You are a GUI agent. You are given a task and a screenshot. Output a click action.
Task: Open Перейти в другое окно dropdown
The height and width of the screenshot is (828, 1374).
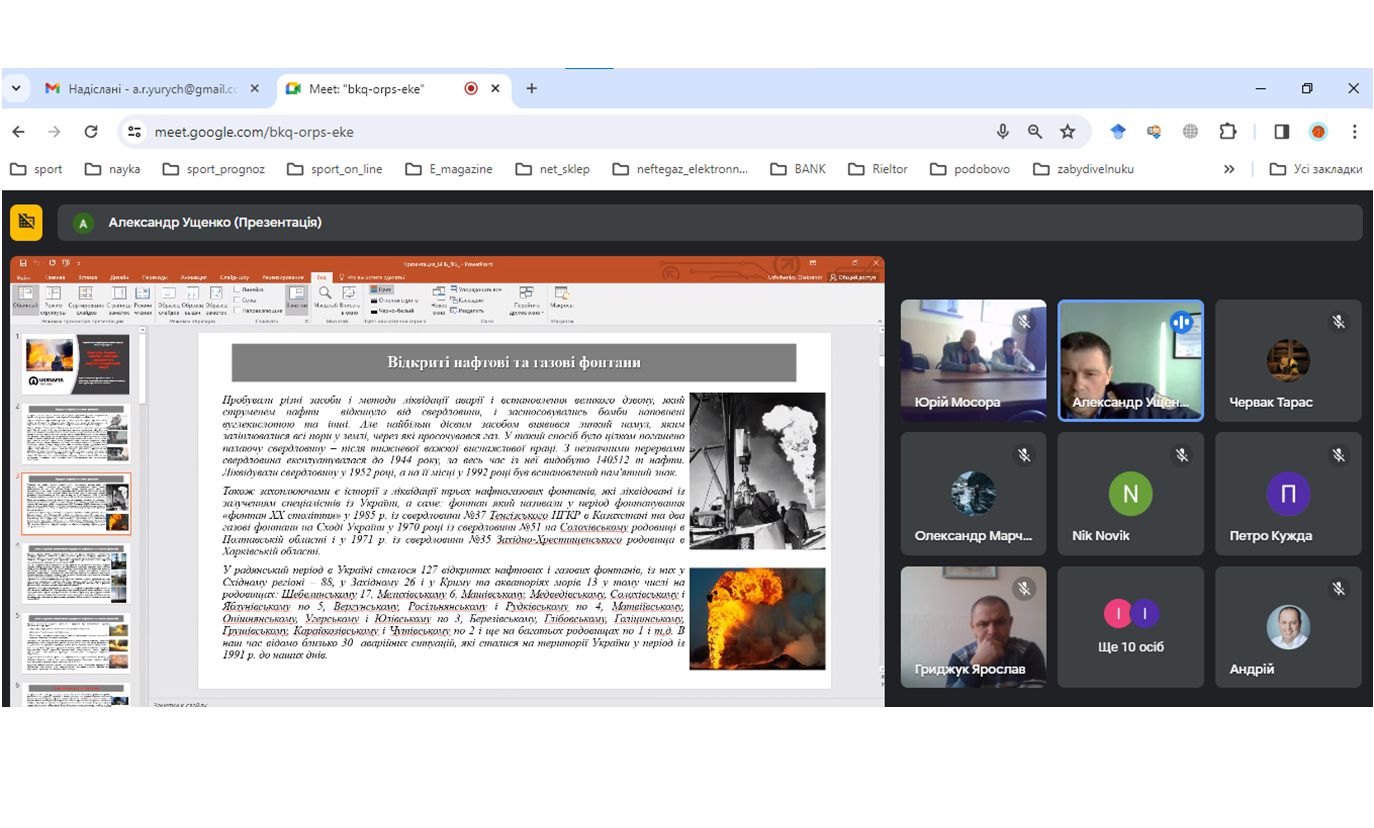tap(526, 300)
